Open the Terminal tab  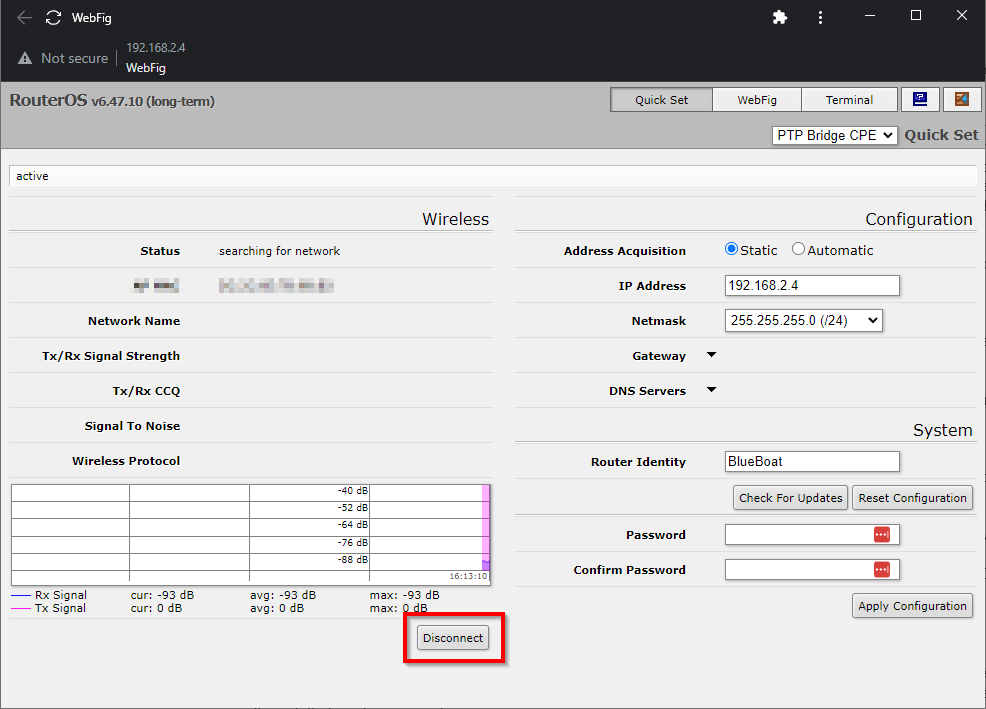[x=849, y=100]
